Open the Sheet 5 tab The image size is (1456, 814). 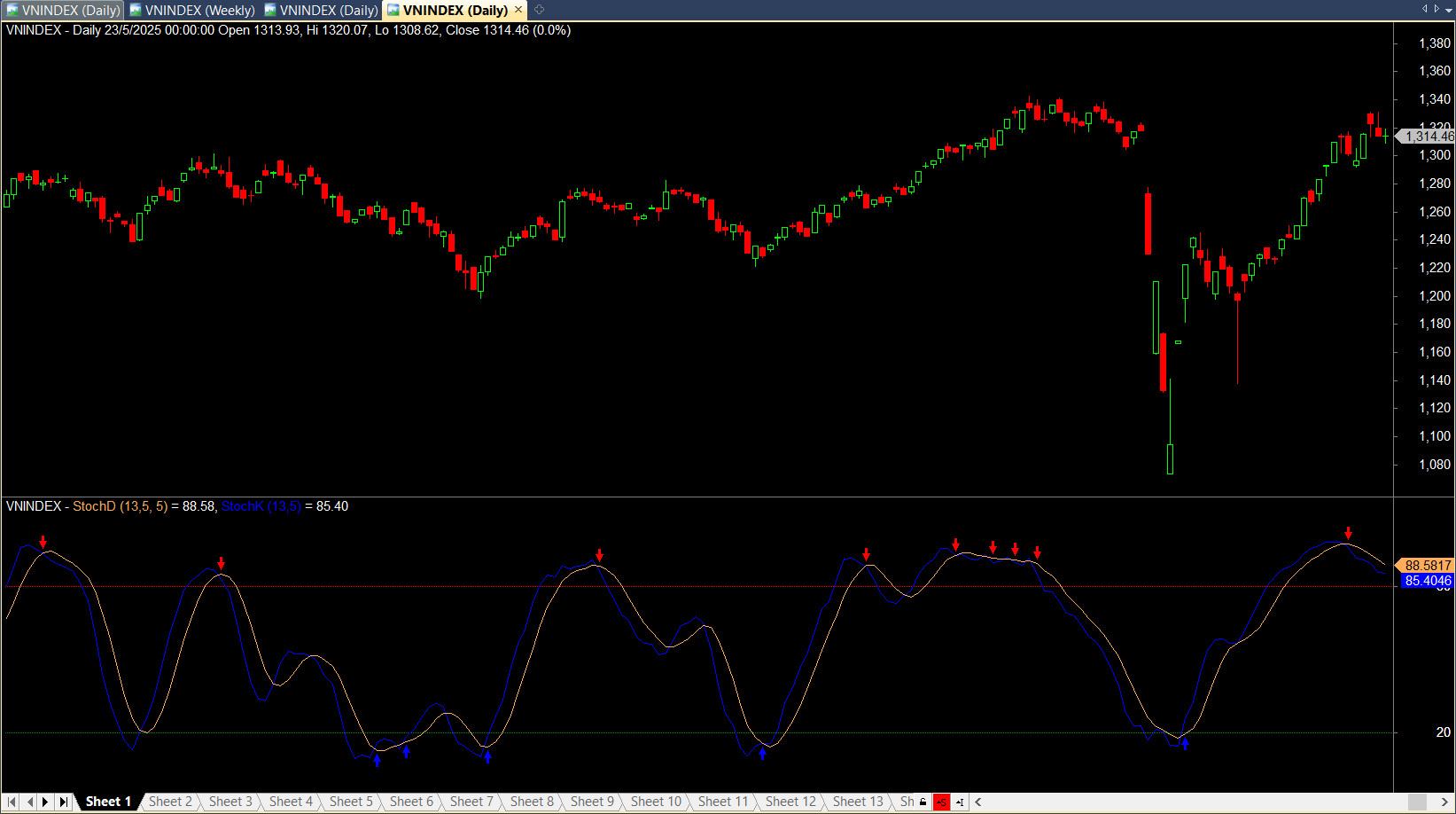351,802
